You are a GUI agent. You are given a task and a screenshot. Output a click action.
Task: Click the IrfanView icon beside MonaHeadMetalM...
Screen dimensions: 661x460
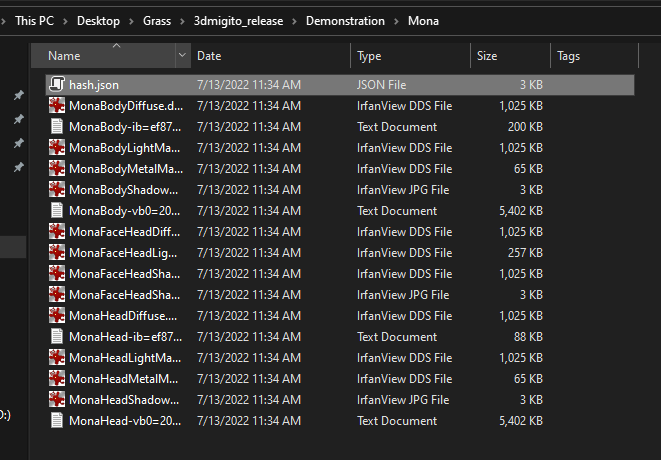pyautogui.click(x=57, y=379)
